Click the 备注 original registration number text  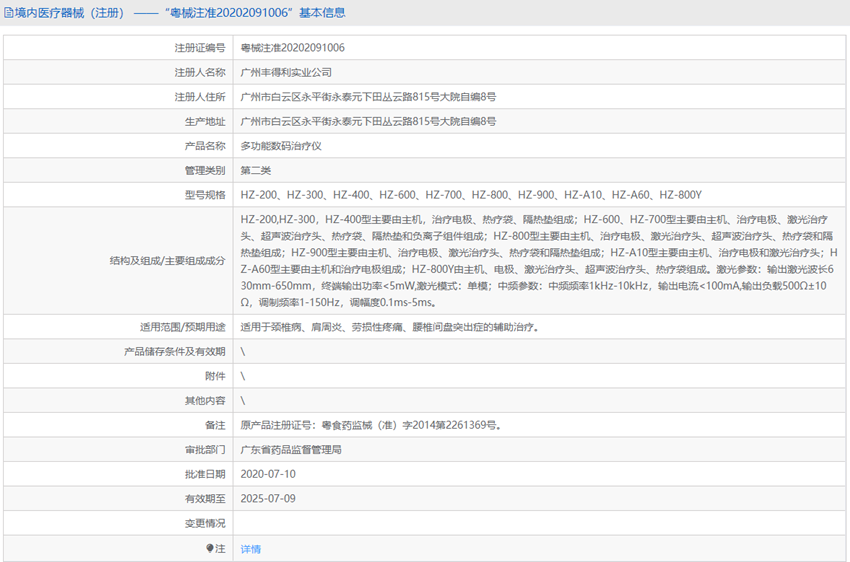(x=370, y=425)
